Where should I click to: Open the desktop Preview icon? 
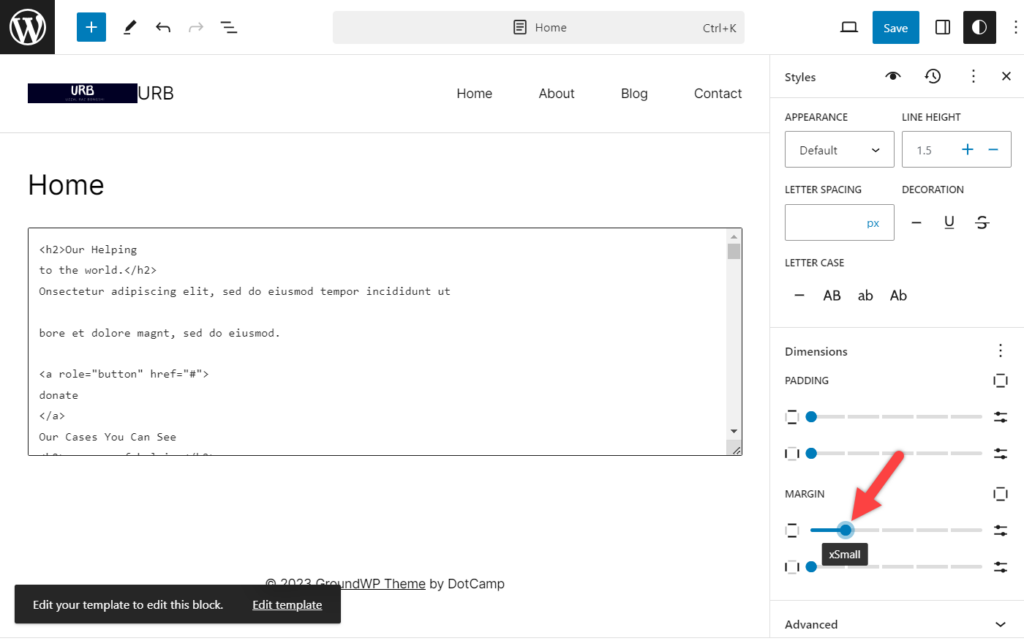pyautogui.click(x=848, y=27)
